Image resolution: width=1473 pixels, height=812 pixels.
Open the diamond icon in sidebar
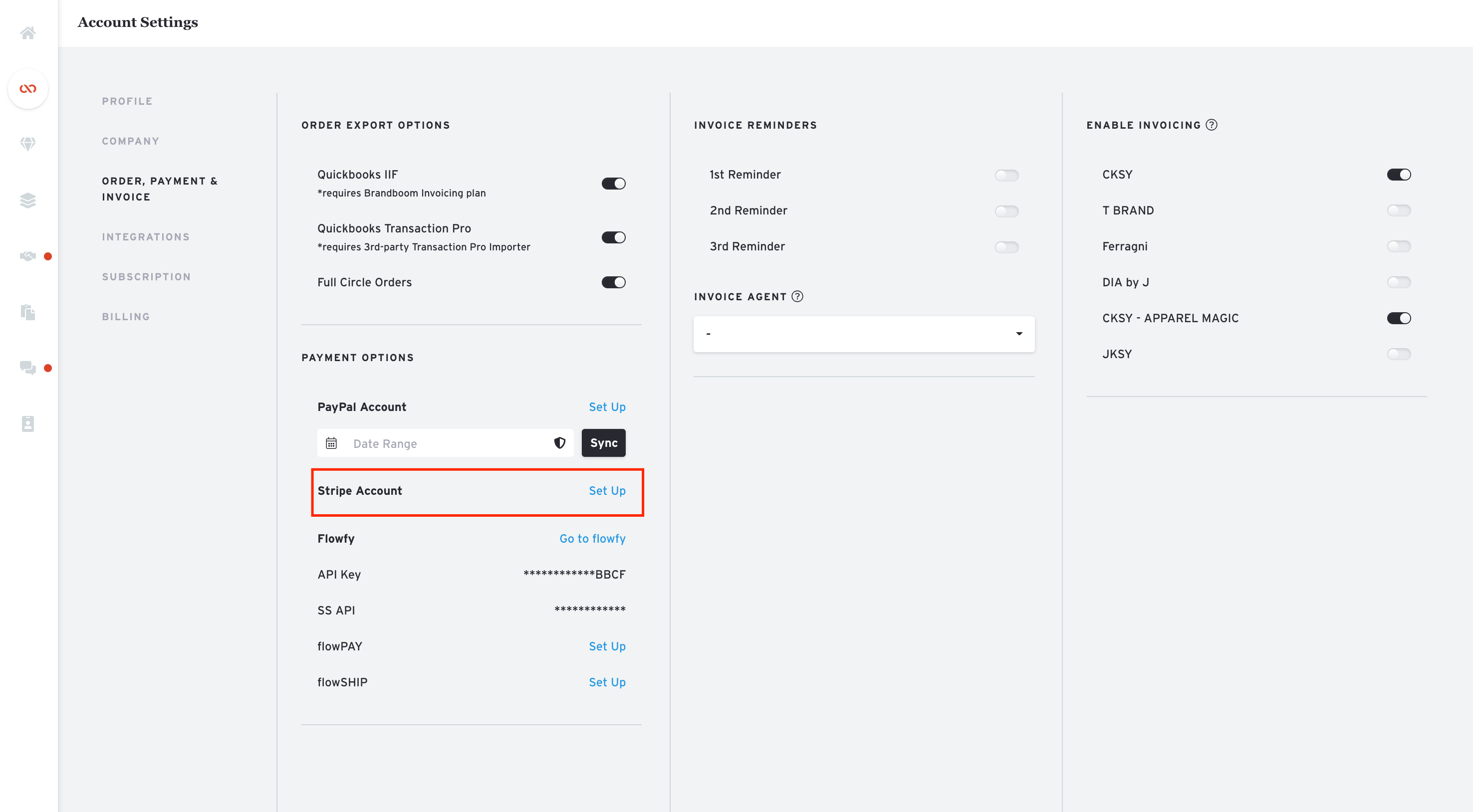pos(28,144)
